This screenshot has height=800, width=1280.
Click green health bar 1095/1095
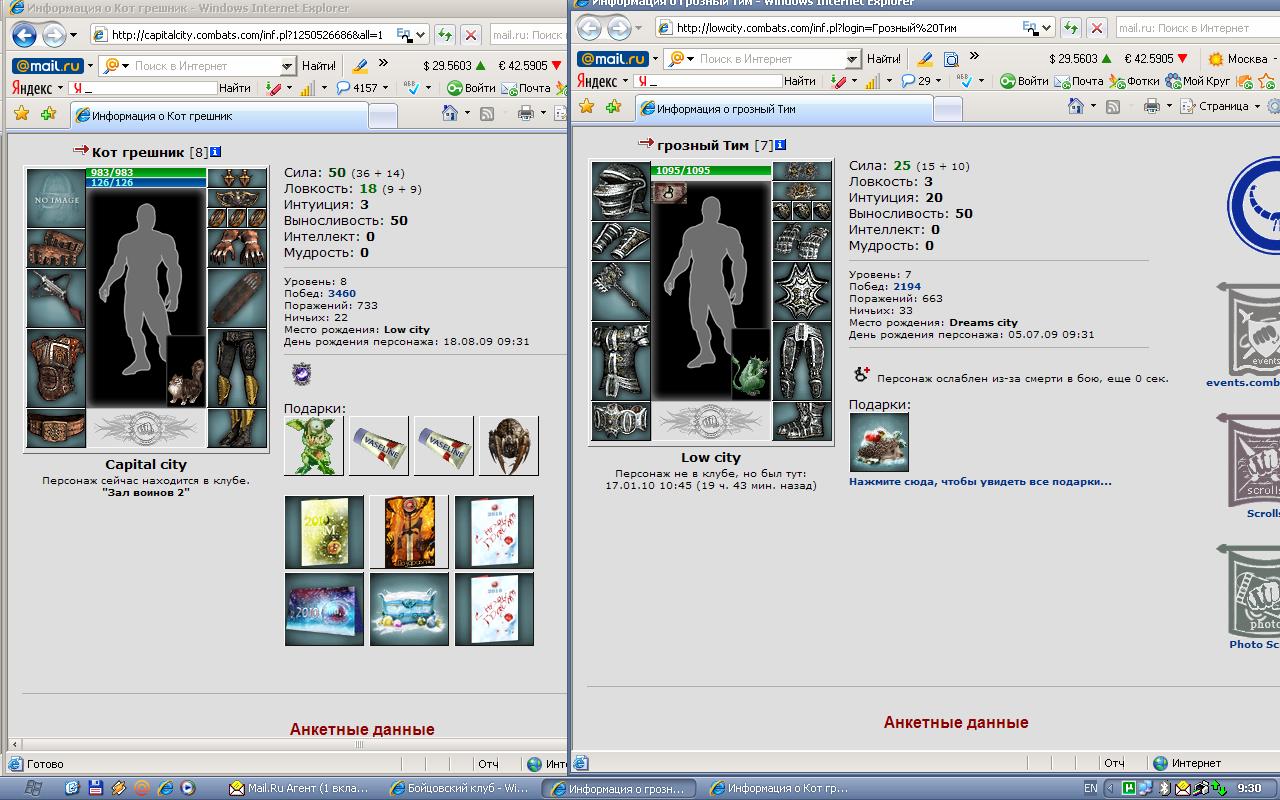712,170
